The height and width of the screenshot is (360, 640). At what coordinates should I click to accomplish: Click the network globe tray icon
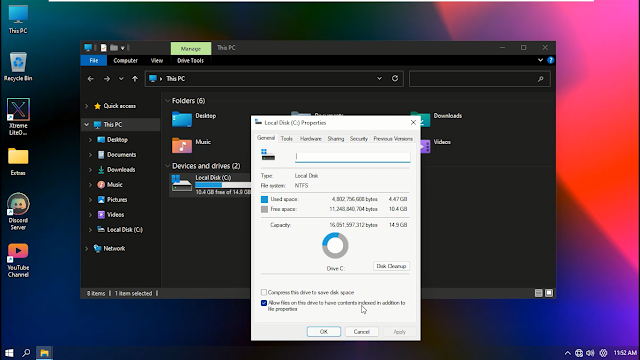pyautogui.click(x=579, y=353)
